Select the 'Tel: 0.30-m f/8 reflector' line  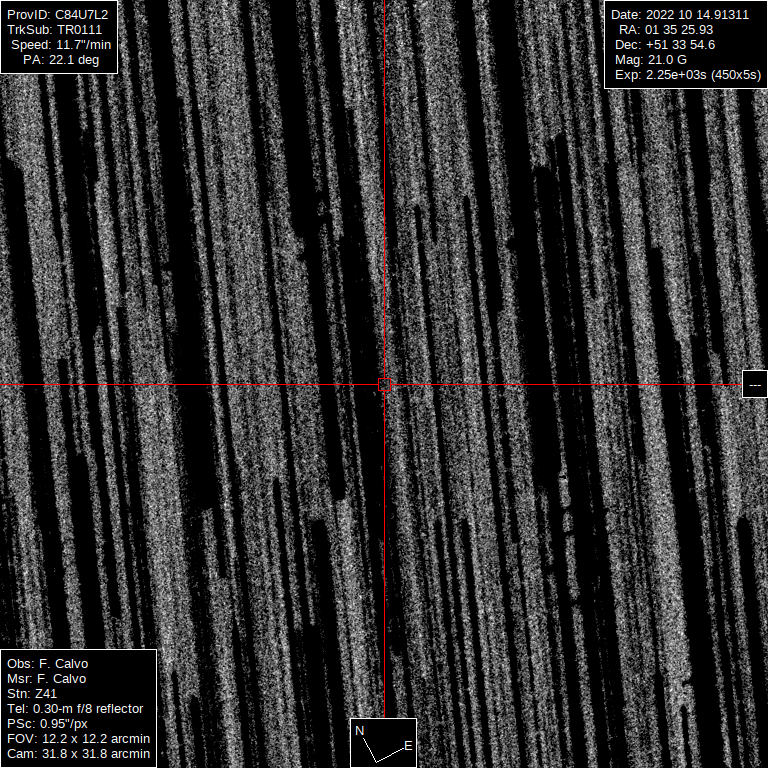click(x=75, y=709)
